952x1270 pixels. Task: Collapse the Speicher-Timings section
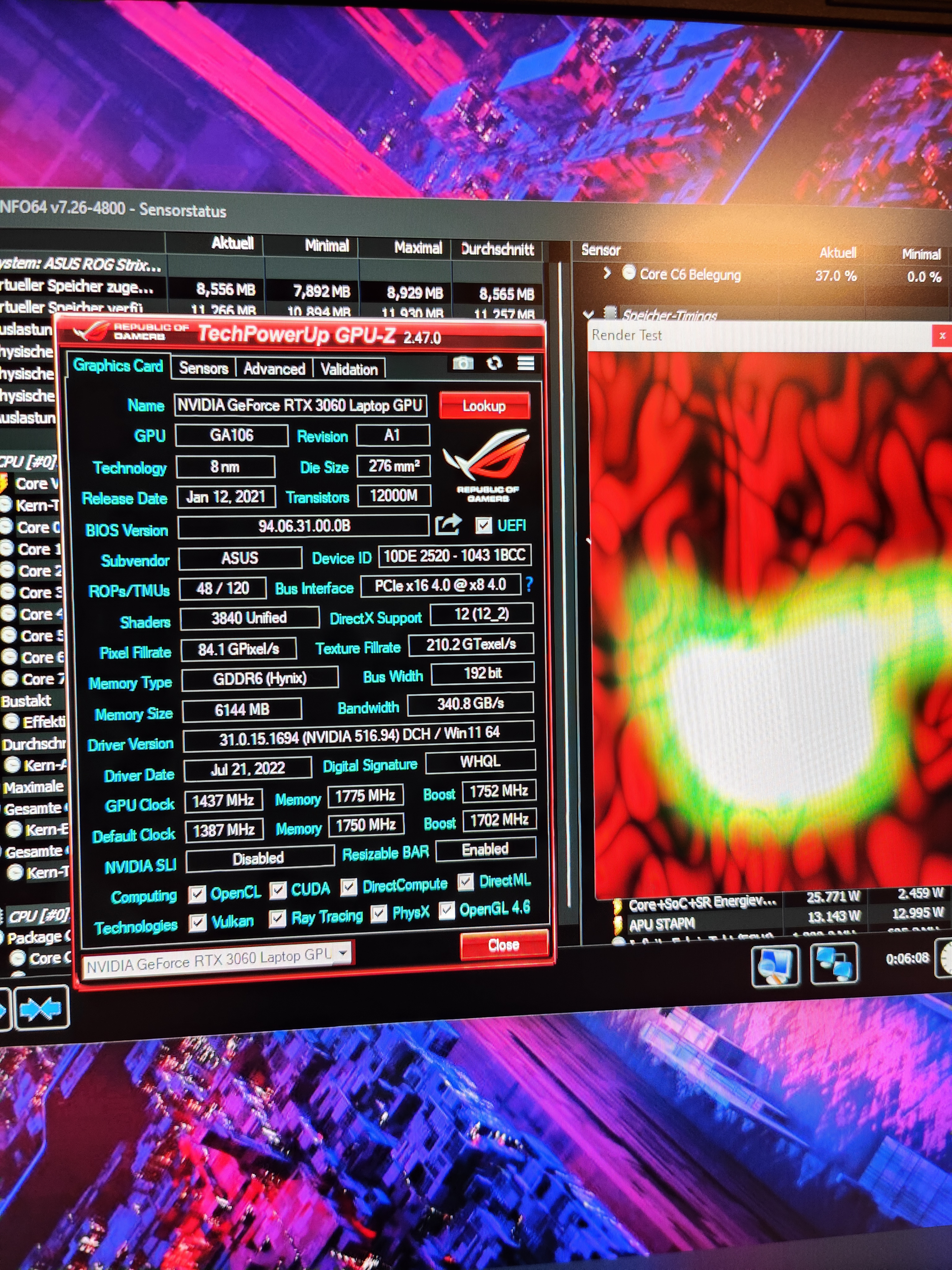click(x=588, y=315)
